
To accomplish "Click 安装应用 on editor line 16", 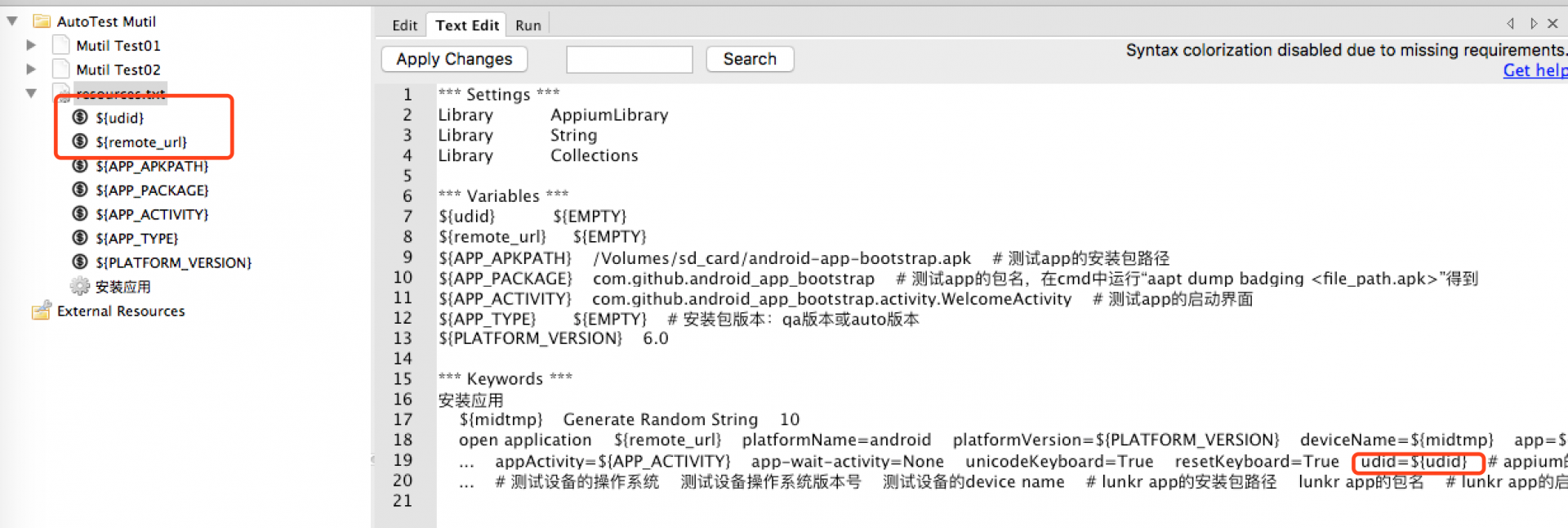I will pyautogui.click(x=471, y=400).
